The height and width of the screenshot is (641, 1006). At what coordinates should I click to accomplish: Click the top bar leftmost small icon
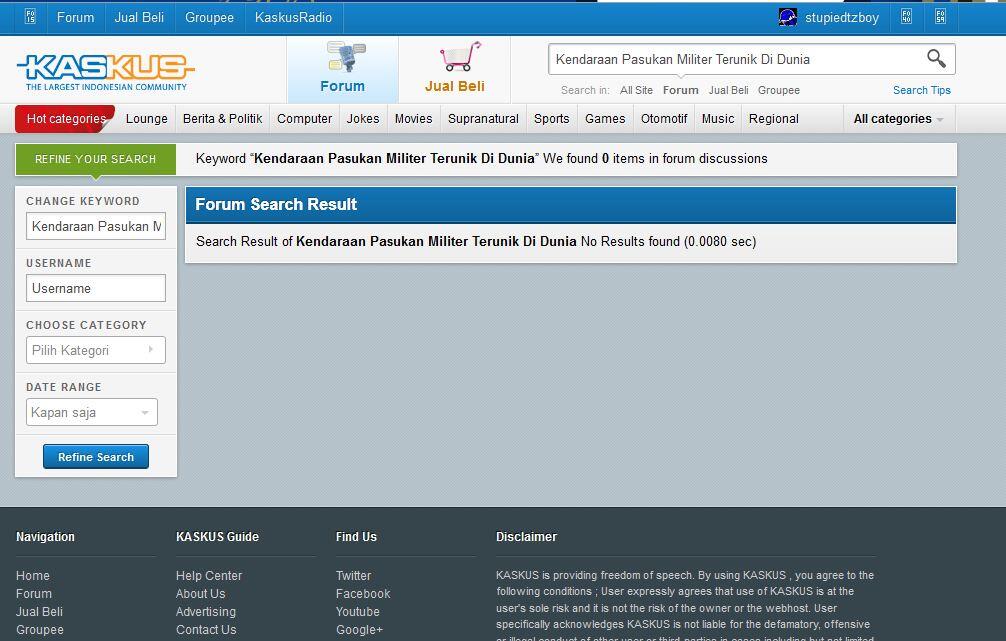pyautogui.click(x=30, y=17)
